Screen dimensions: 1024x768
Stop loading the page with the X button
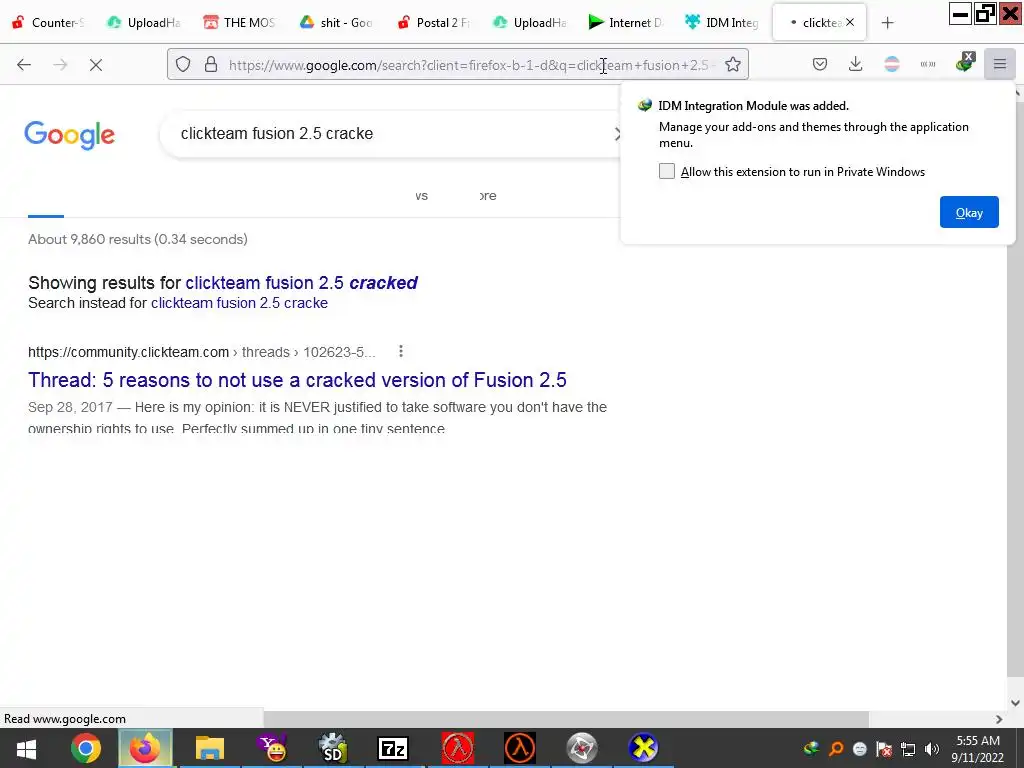pos(96,65)
